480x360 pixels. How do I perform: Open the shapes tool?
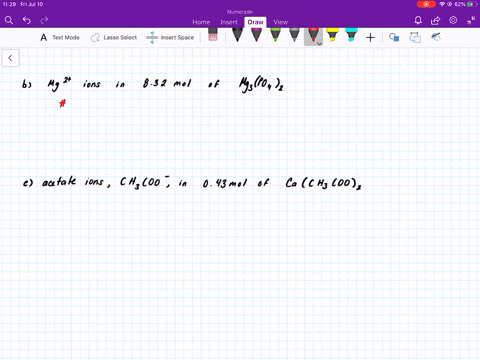(394, 37)
